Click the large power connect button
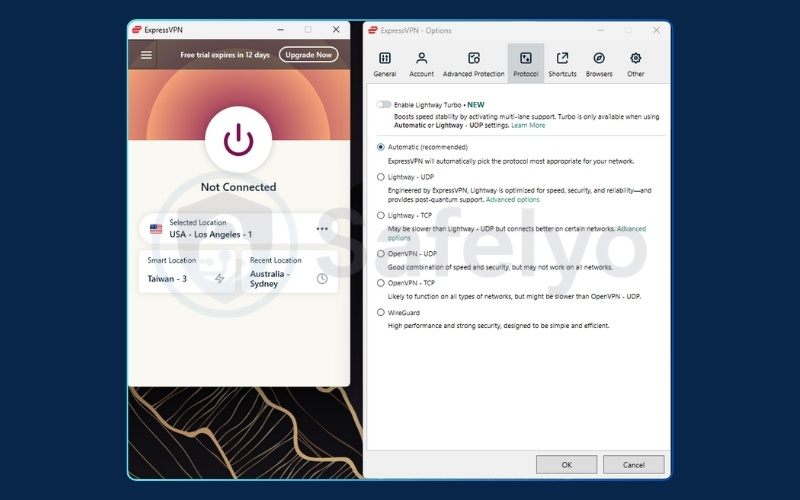The image size is (800, 500). click(238, 140)
